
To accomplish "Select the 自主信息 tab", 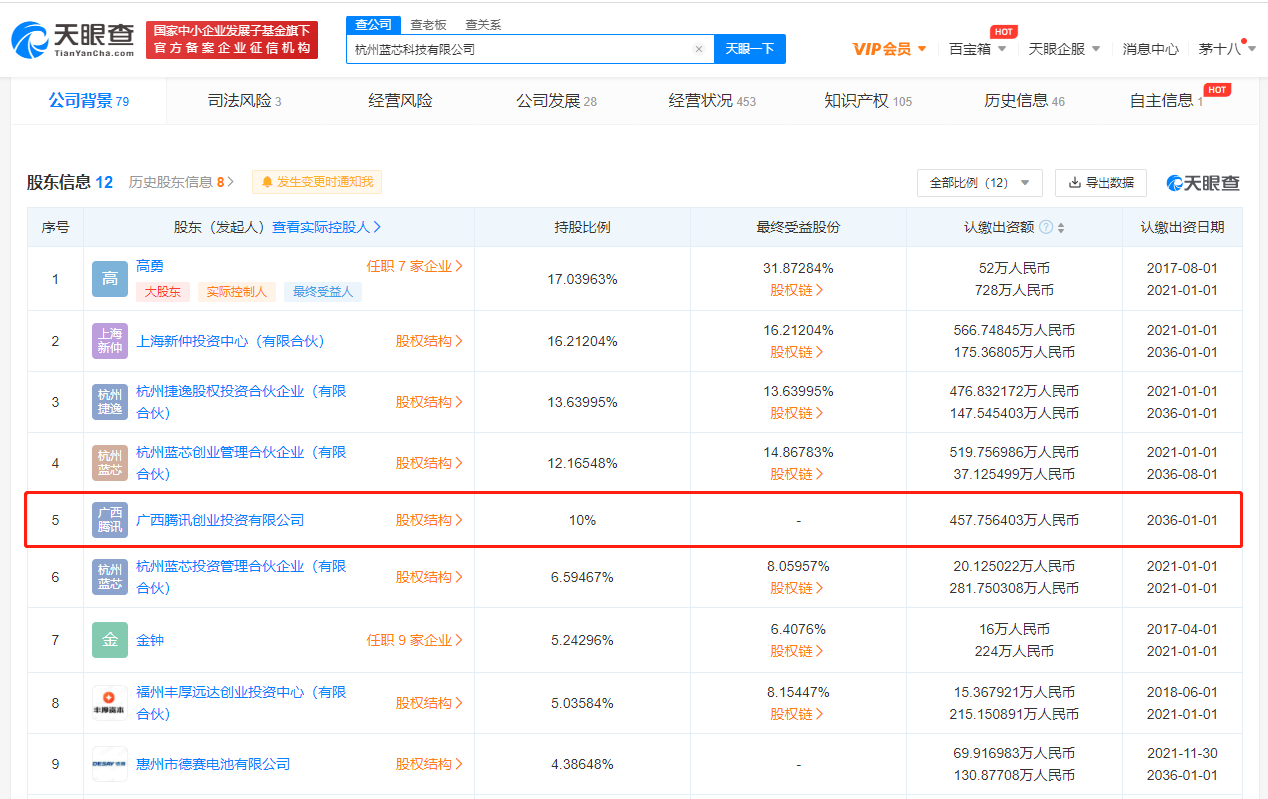I will click(x=1166, y=101).
